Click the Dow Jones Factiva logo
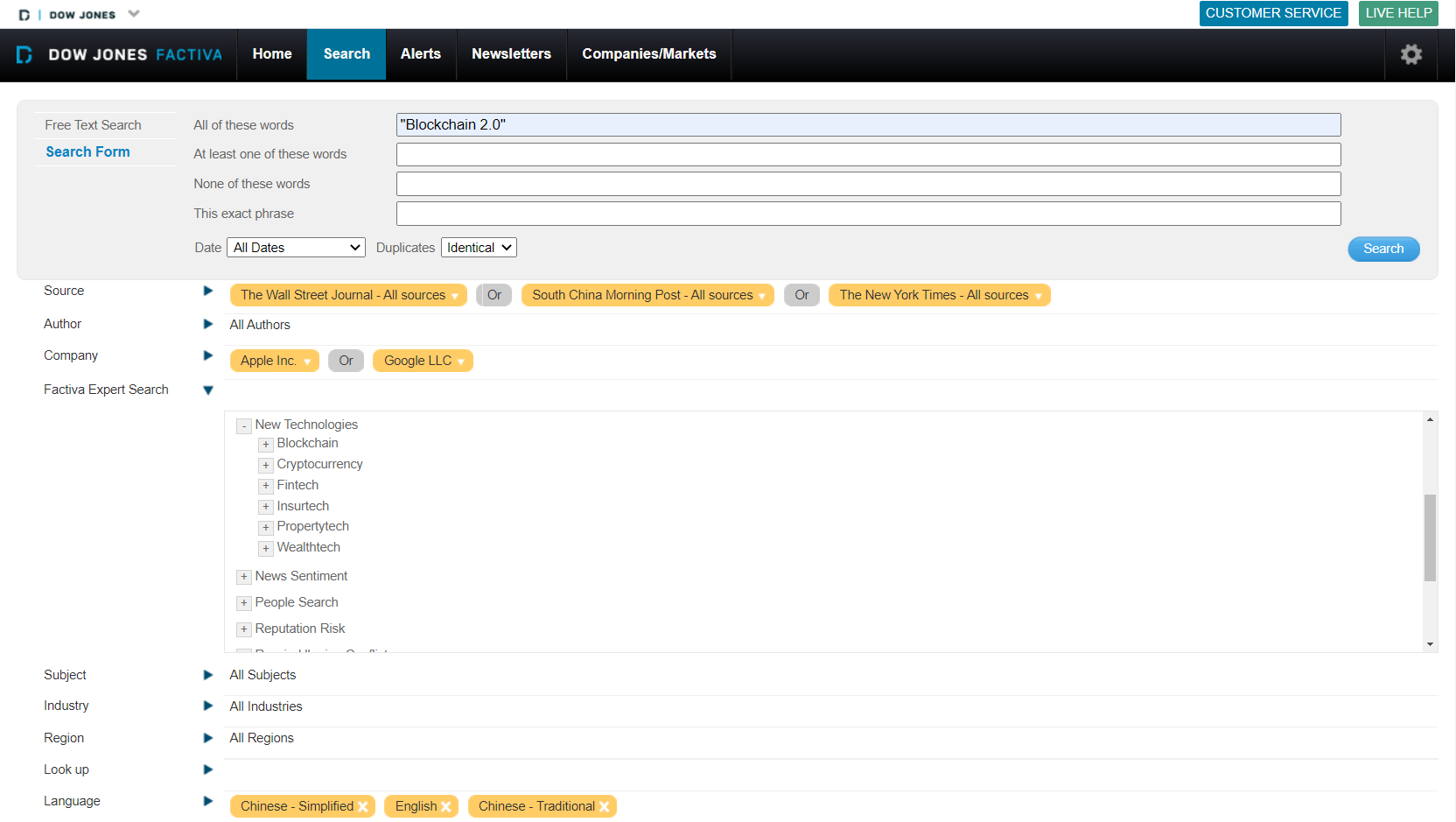Screen dimensions: 1456x822 point(119,54)
